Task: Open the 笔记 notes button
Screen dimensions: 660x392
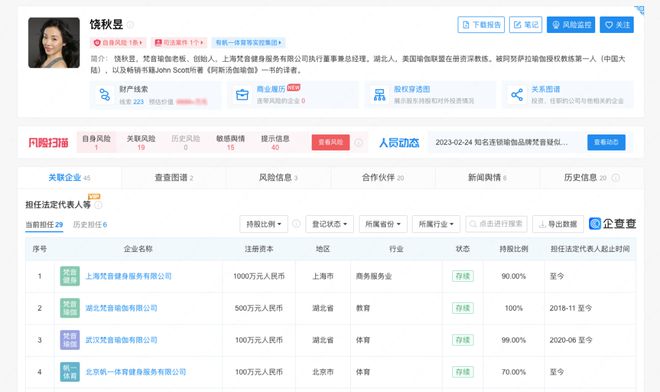Action: (526, 25)
